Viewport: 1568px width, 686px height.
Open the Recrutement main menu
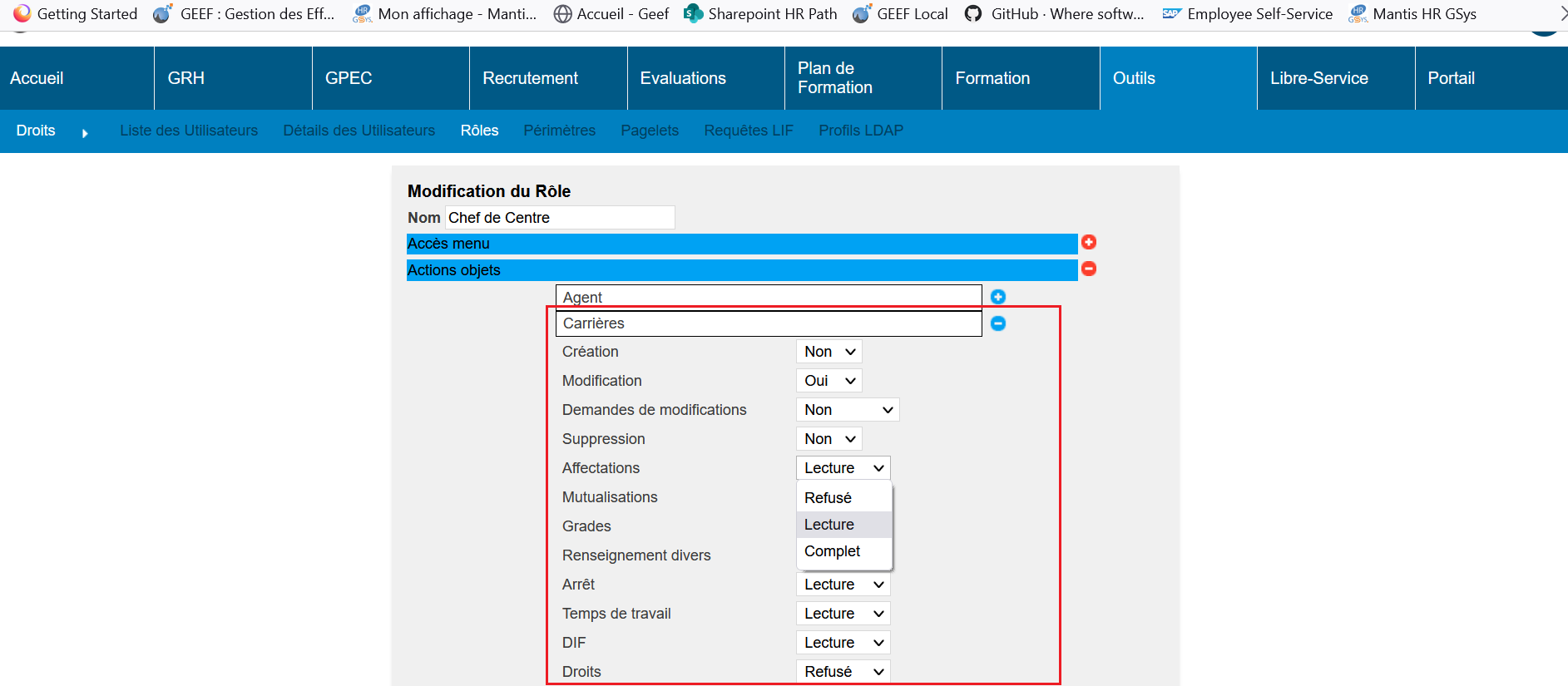click(530, 78)
